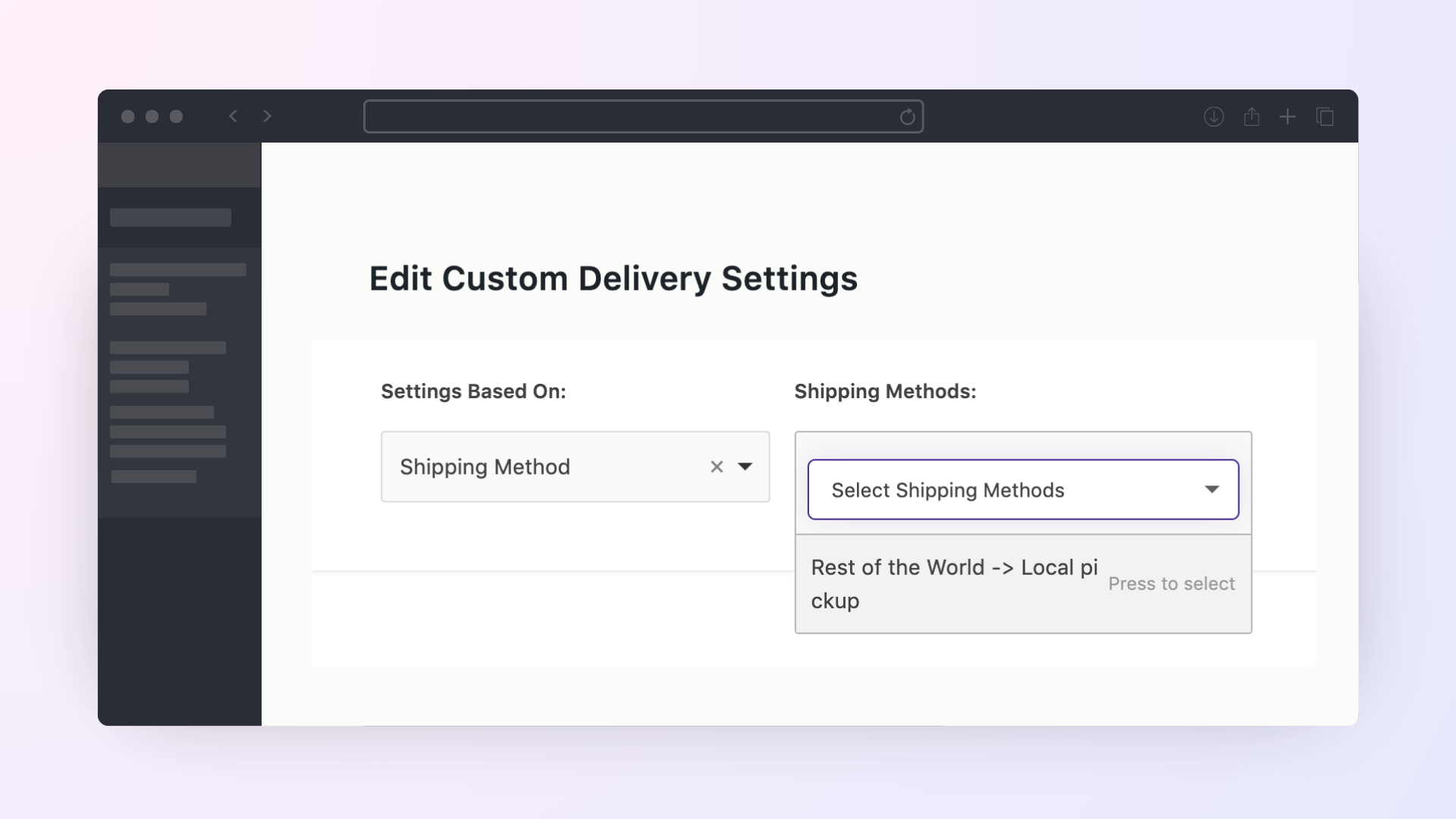1456x819 pixels.
Task: Click the browser forward arrow
Action: (267, 116)
